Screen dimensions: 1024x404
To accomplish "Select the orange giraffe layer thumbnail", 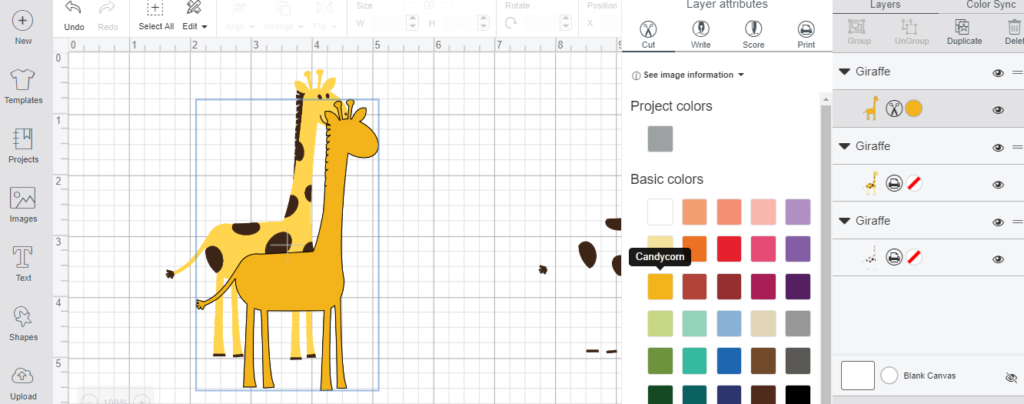I will click(871, 108).
